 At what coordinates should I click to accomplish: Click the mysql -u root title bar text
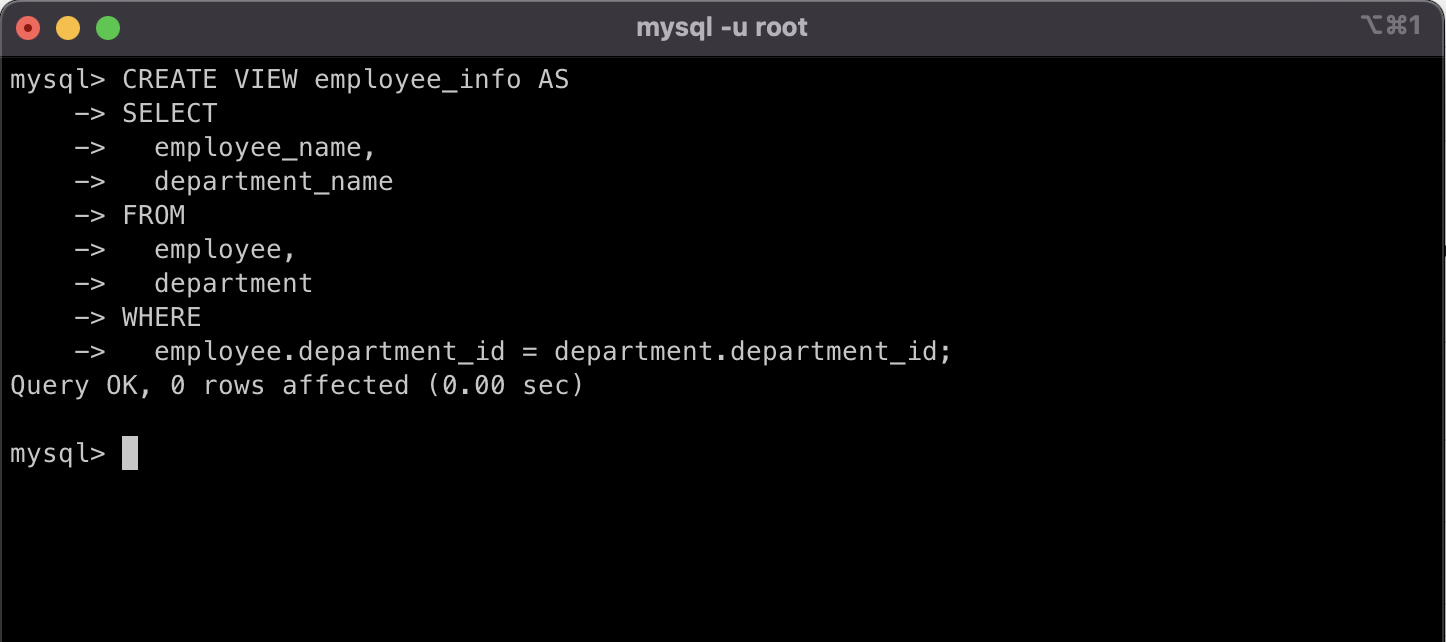point(722,26)
